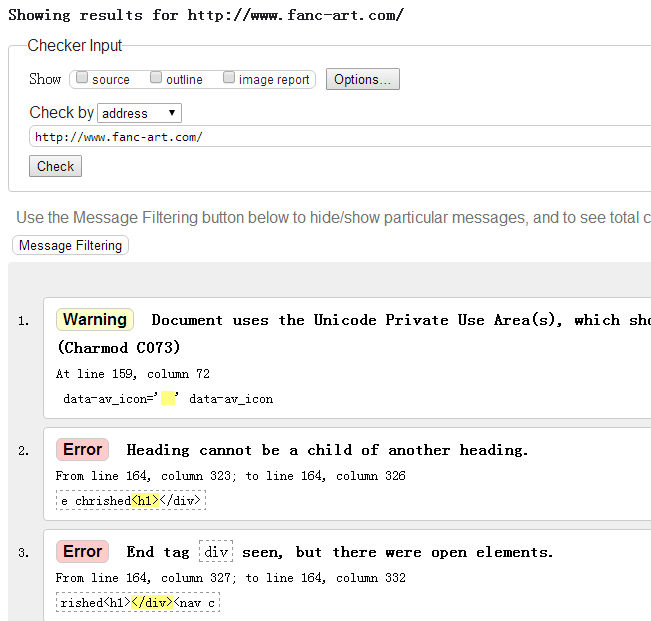
Task: Check the image report option
Action: [230, 78]
